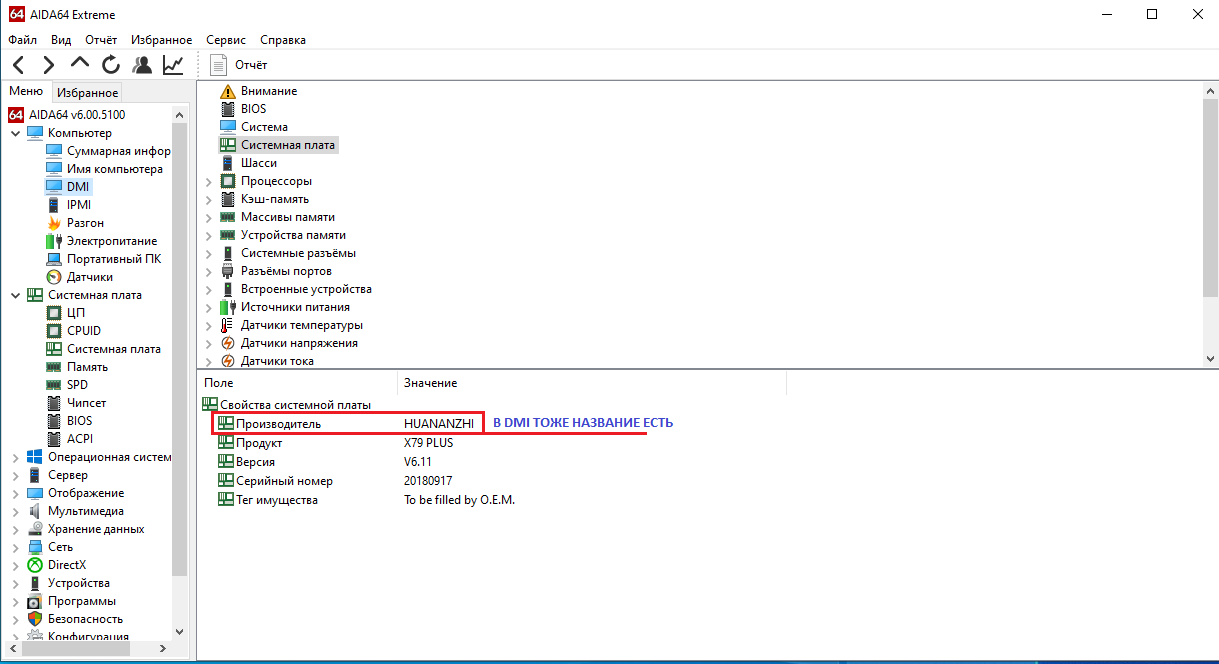Click the Поле column header
The width and height of the screenshot is (1219, 664).
(x=298, y=383)
